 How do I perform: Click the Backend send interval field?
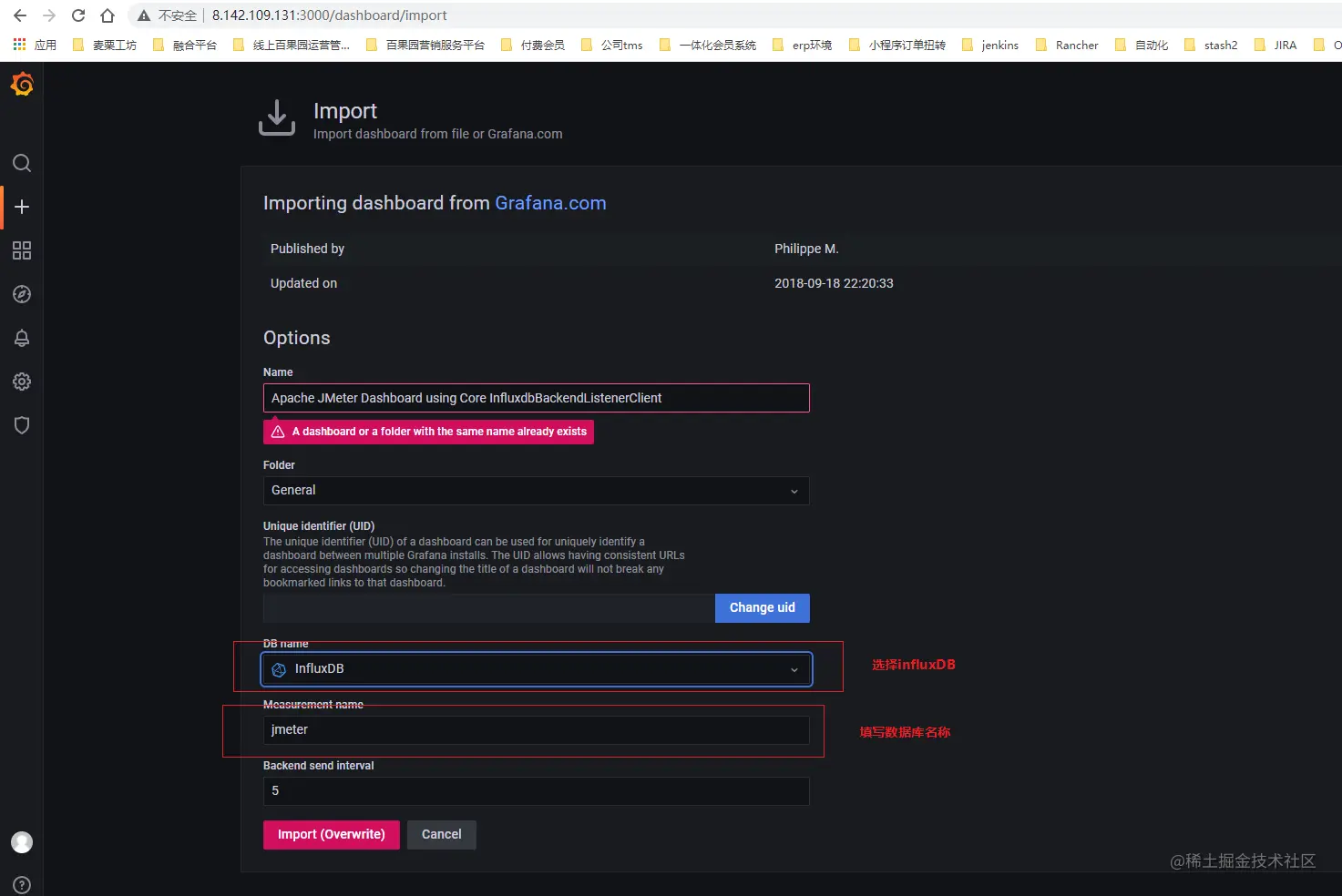(x=536, y=791)
